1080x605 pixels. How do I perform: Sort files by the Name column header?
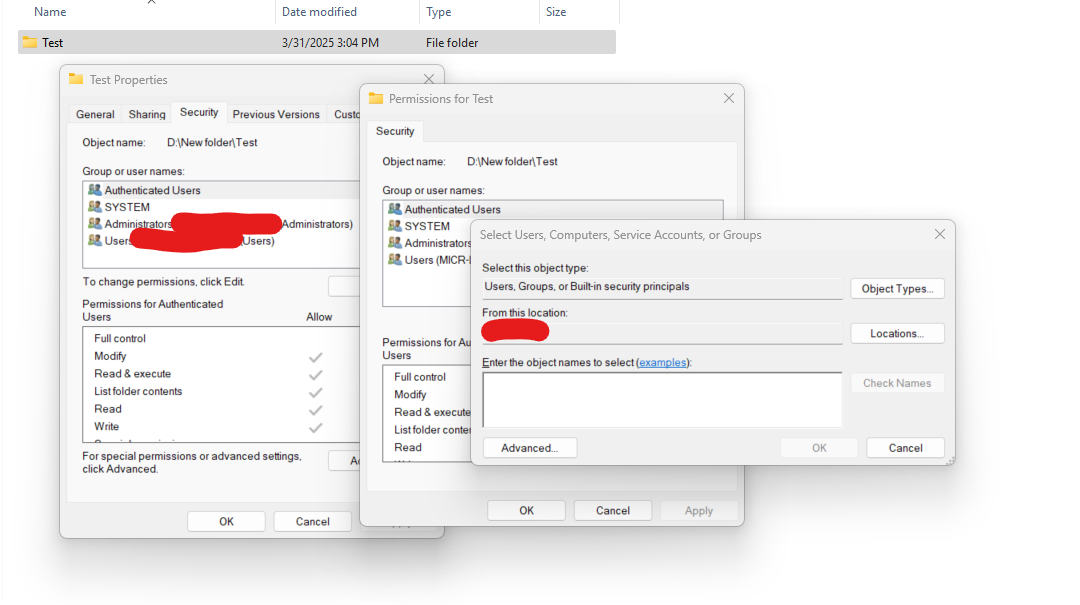[50, 12]
